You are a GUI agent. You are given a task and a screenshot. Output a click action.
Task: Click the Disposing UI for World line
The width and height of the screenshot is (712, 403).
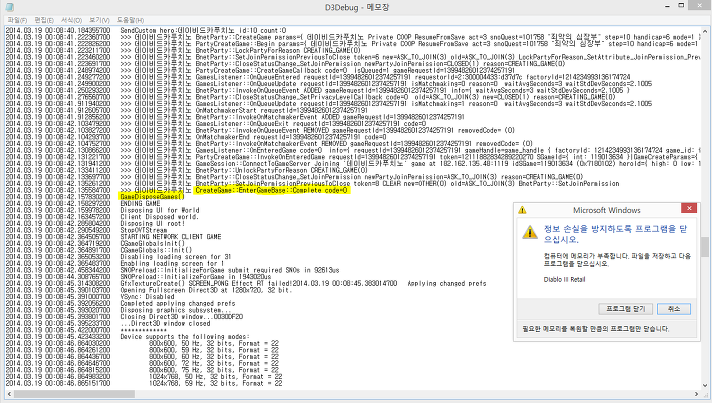[x=160, y=210]
